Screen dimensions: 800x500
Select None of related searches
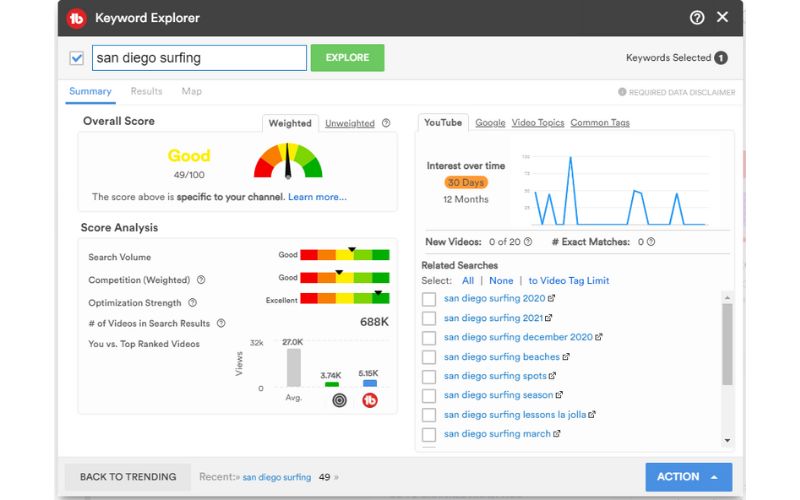click(501, 281)
